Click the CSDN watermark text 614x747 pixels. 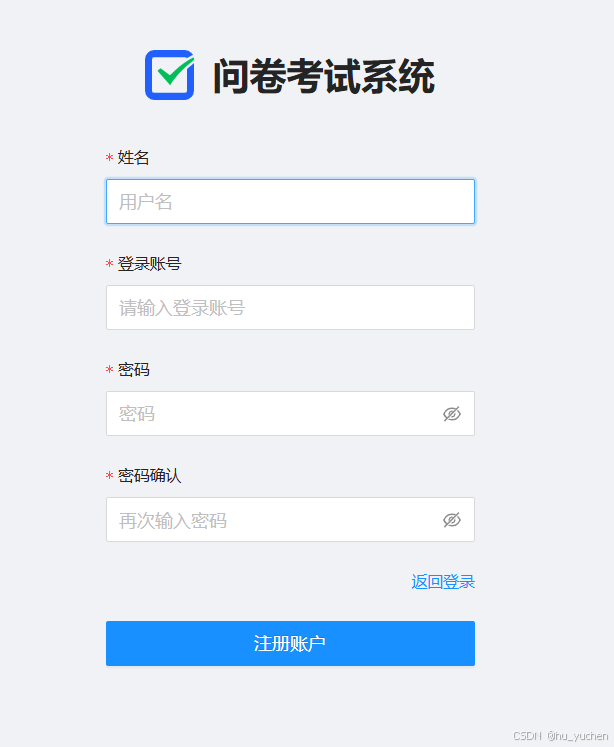tap(527, 736)
